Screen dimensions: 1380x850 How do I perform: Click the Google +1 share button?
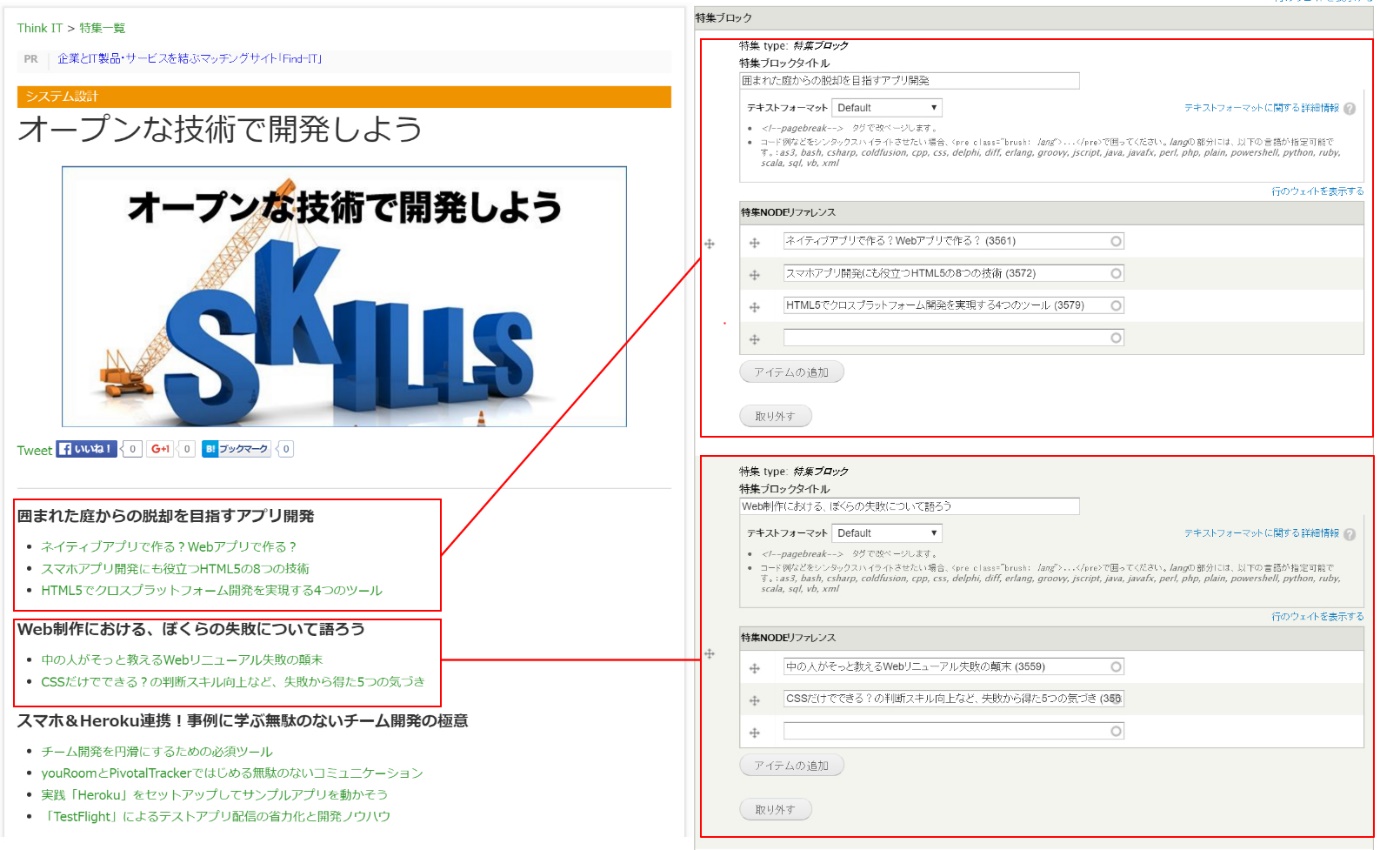click(x=160, y=449)
